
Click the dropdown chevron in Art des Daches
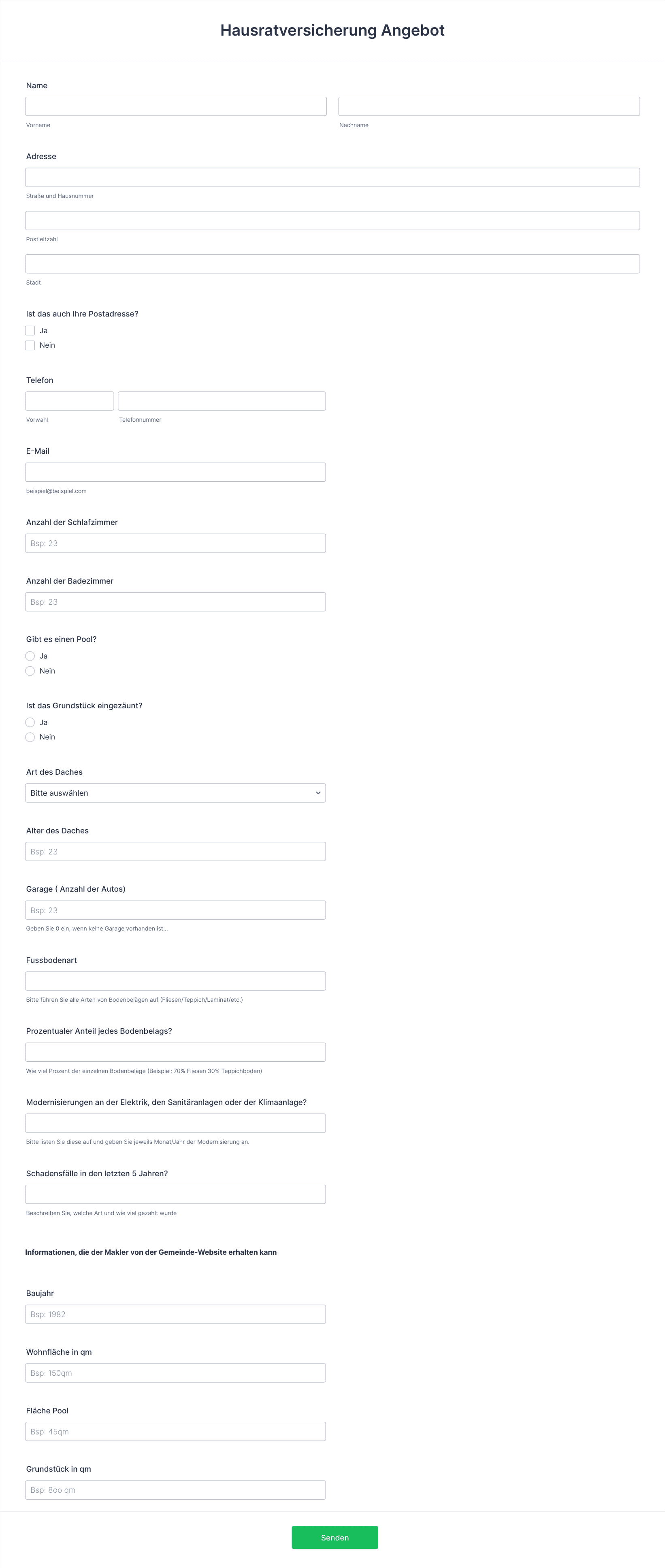coord(318,792)
